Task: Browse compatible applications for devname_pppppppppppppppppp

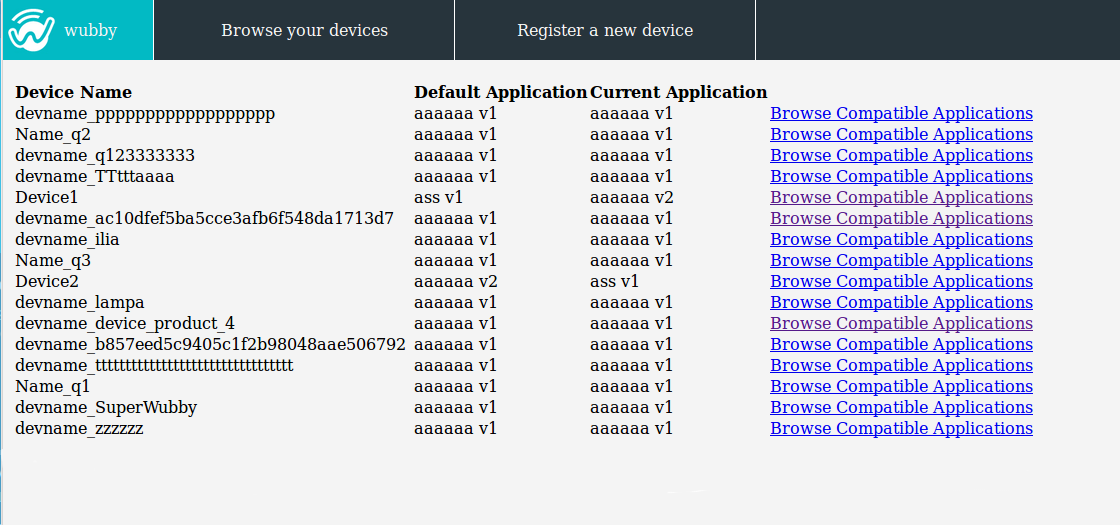Action: (901, 114)
